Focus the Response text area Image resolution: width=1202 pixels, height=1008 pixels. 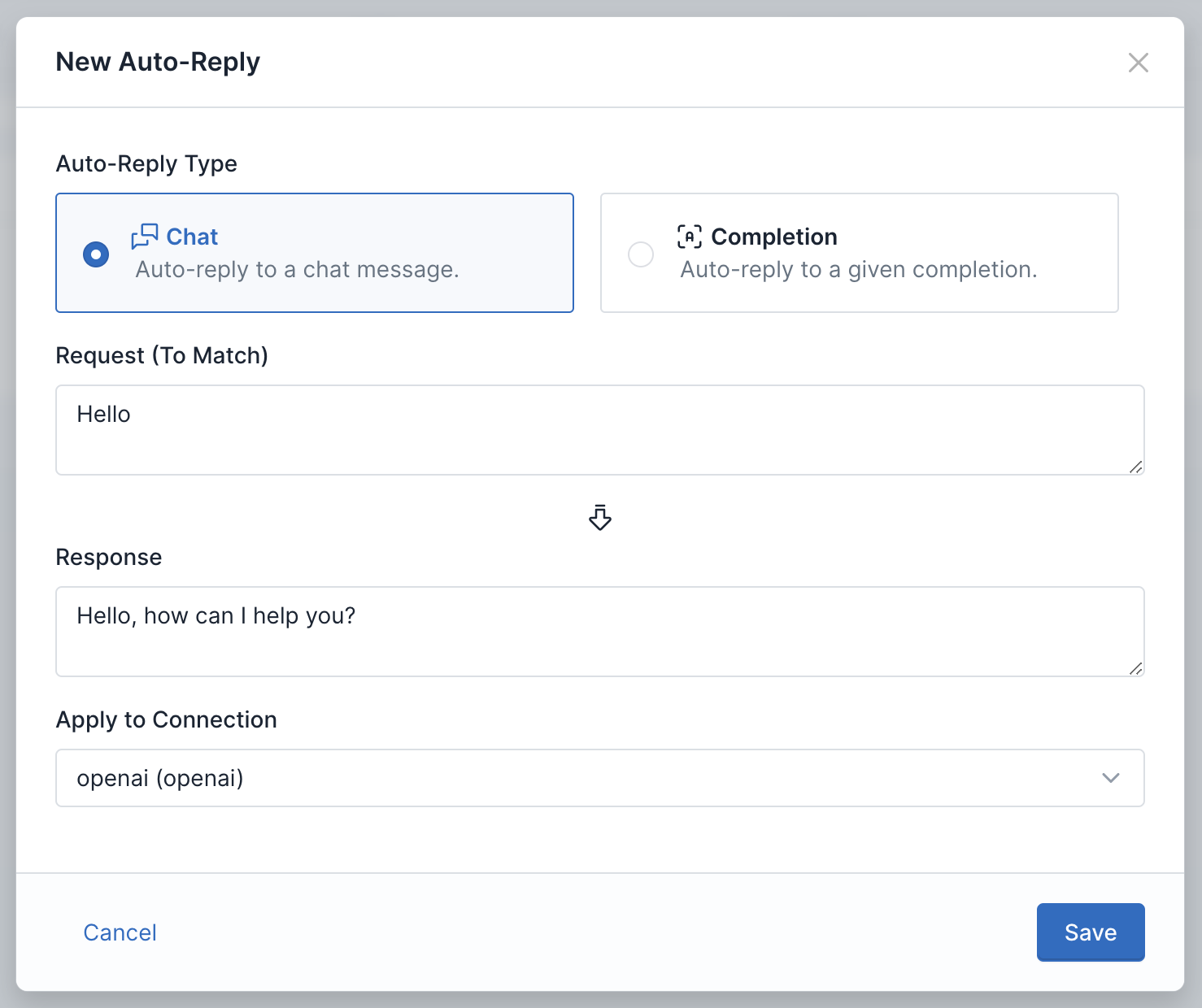click(x=600, y=632)
